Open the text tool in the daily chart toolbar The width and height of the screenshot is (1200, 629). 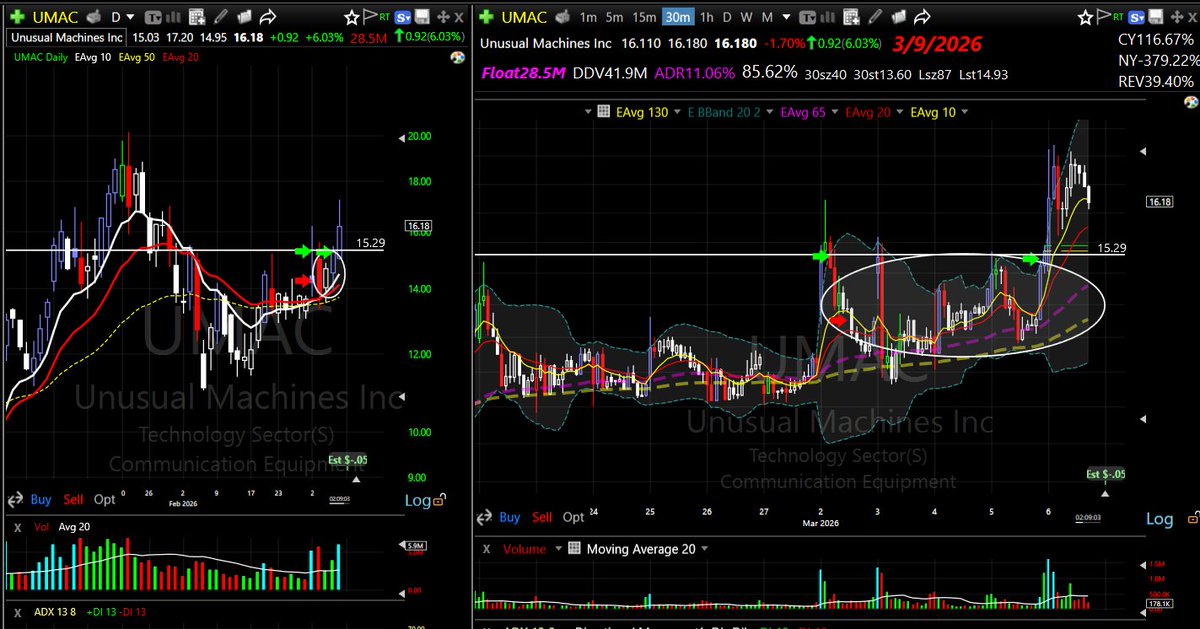click(x=153, y=17)
